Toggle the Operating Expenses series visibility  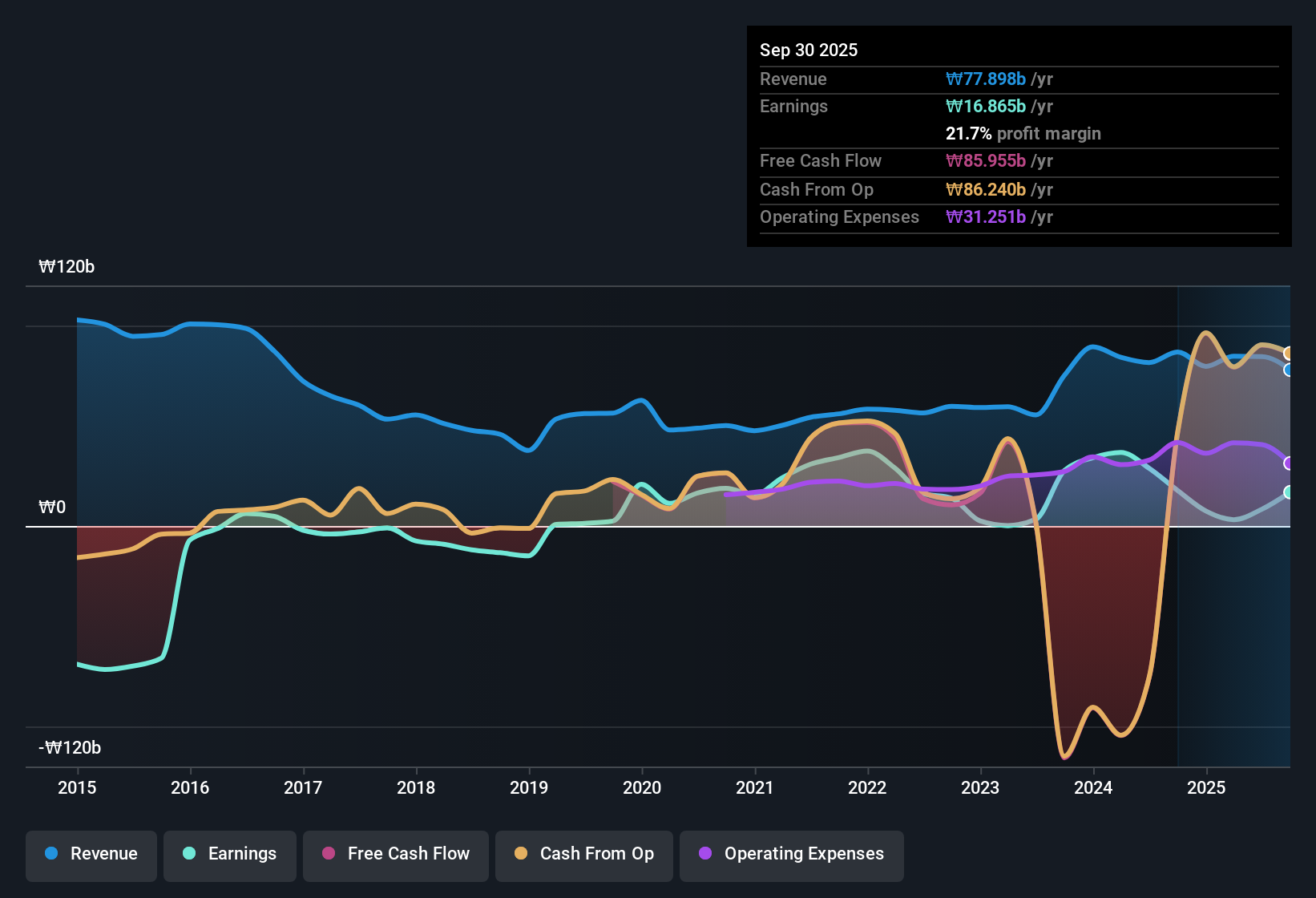pos(792,855)
